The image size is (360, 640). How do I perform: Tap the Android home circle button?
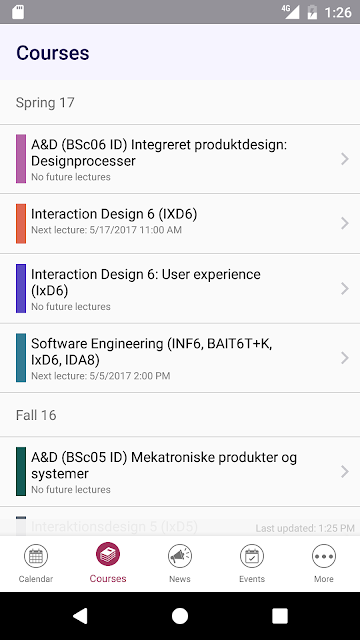[180, 616]
